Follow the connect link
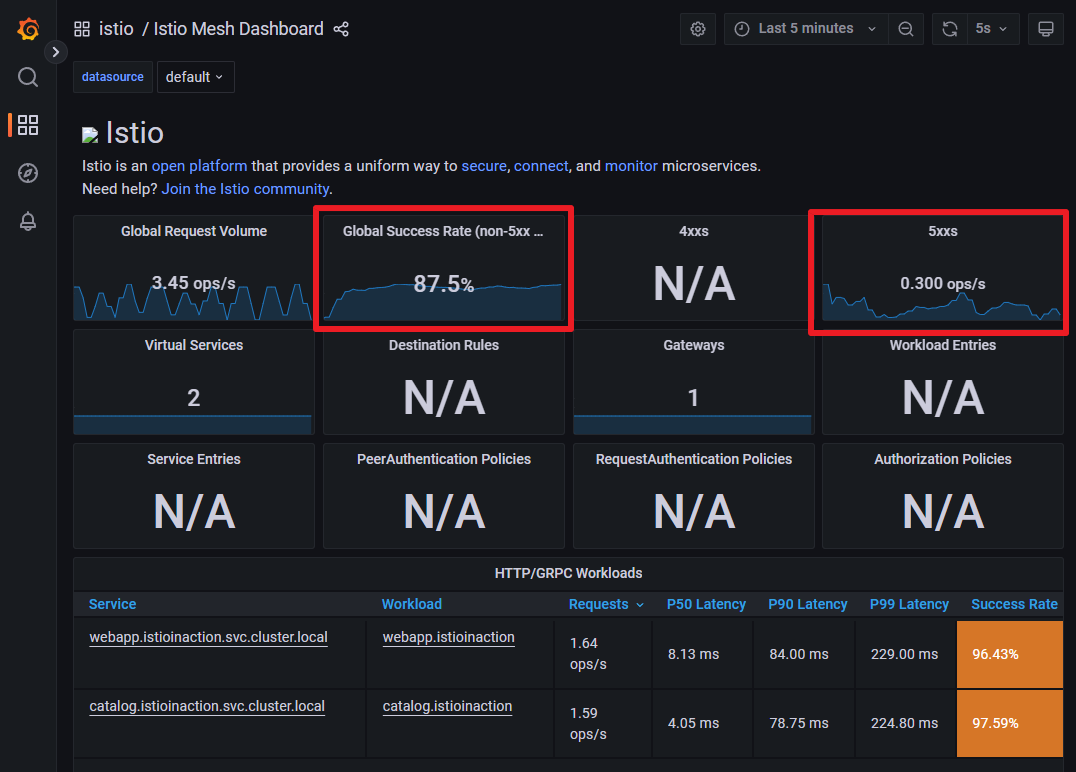Screen dimensions: 1076x772 (541, 166)
